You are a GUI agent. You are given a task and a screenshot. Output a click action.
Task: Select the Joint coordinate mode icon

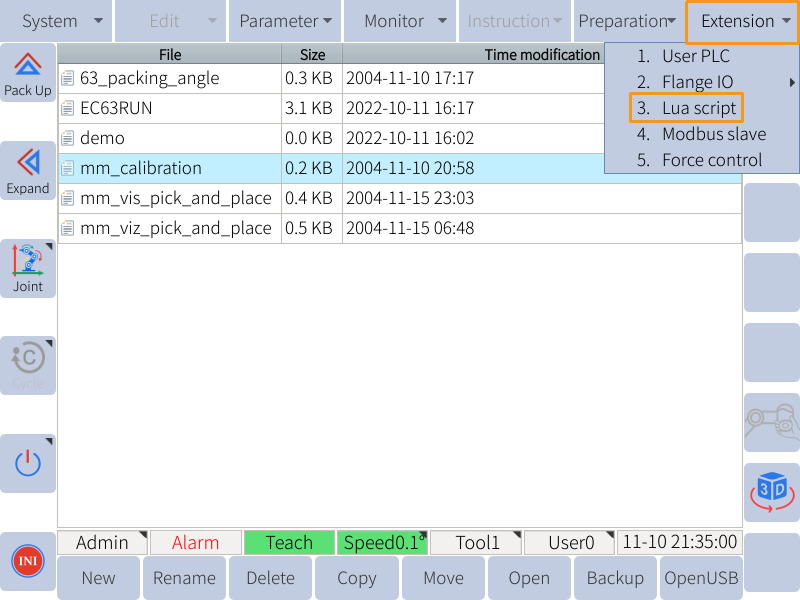pyautogui.click(x=28, y=269)
